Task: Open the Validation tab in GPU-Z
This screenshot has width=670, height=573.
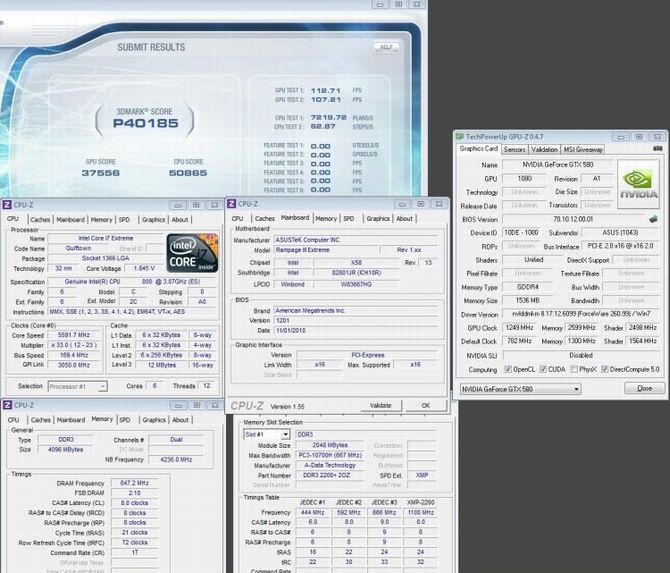Action: click(x=544, y=150)
